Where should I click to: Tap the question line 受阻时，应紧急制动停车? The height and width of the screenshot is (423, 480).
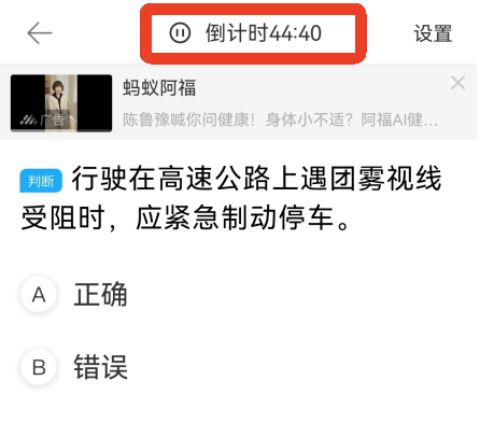(x=185, y=218)
